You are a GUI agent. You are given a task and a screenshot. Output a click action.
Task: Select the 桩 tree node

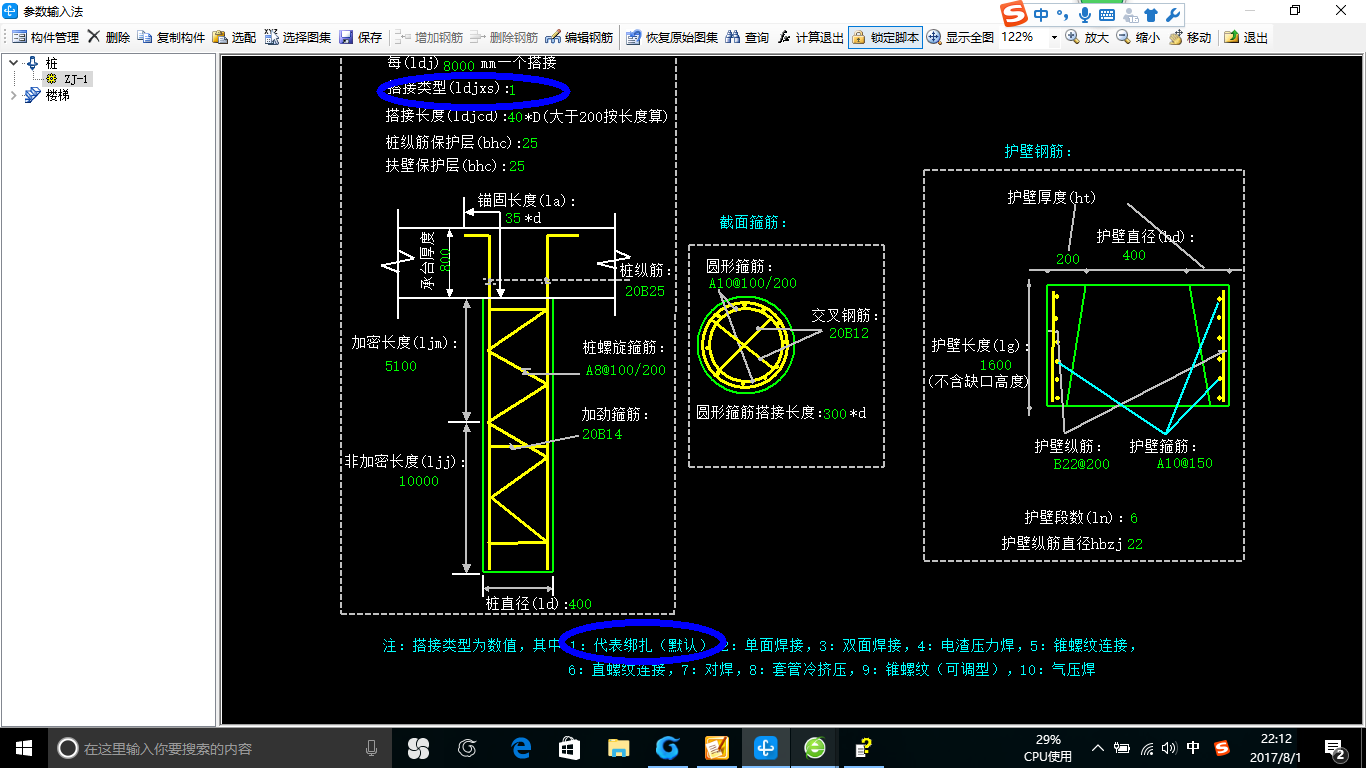[x=52, y=63]
